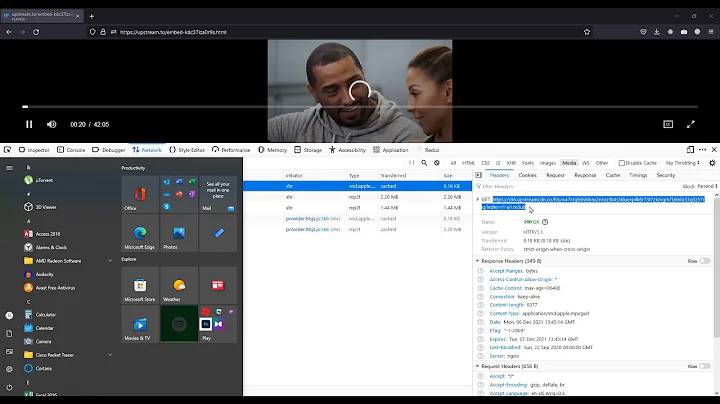Image resolution: width=720 pixels, height=404 pixels.
Task: Open the Firefox application menu
Action: coord(711,32)
